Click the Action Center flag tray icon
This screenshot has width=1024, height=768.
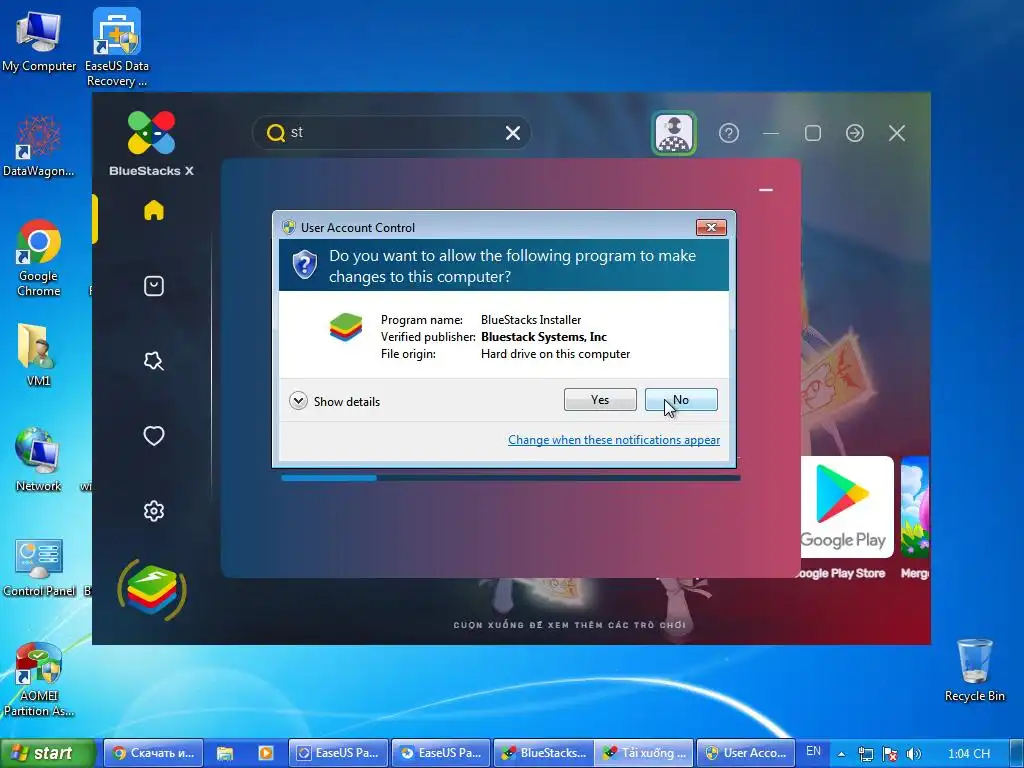[x=889, y=754]
